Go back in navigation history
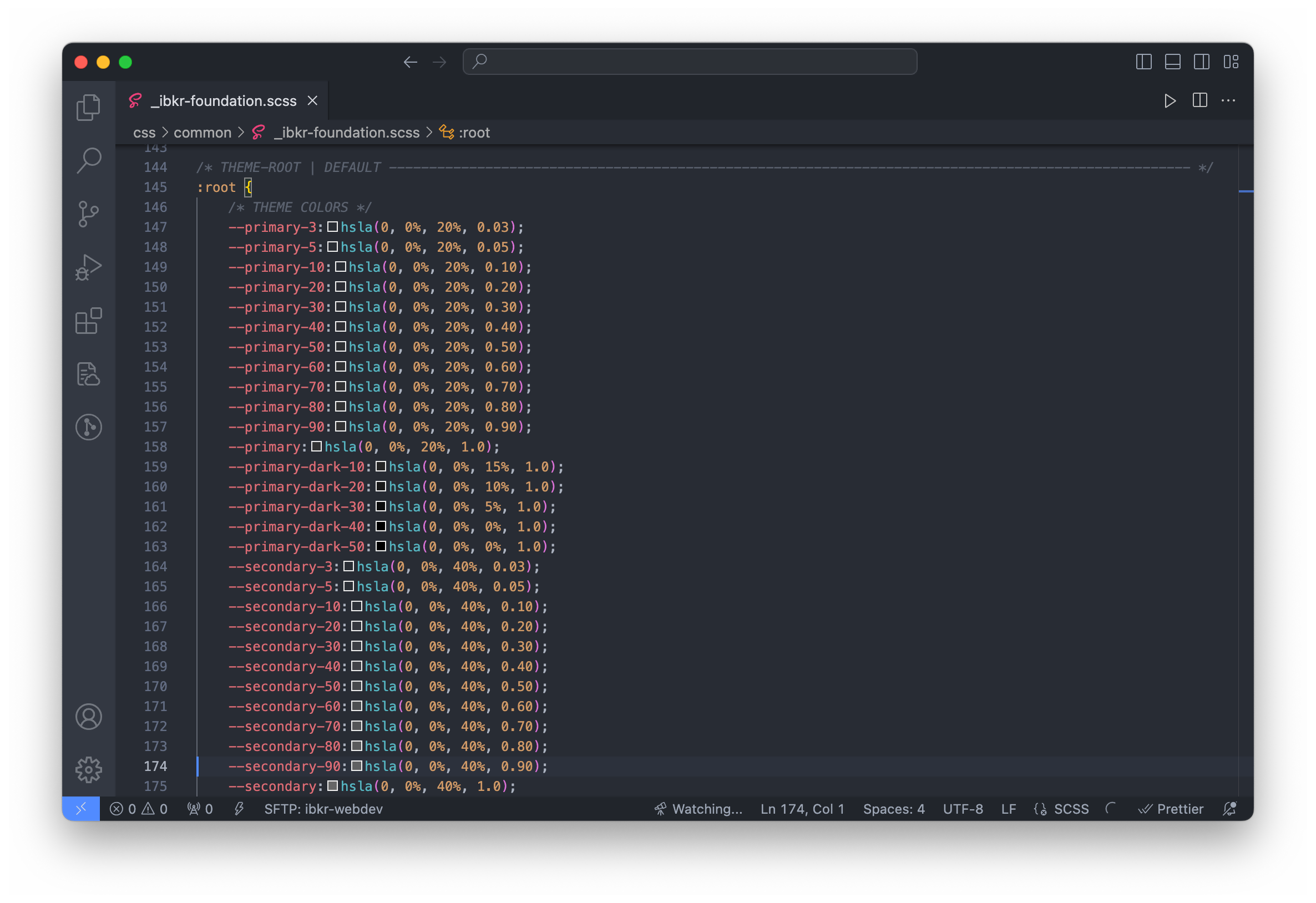The image size is (1316, 903). coord(411,62)
